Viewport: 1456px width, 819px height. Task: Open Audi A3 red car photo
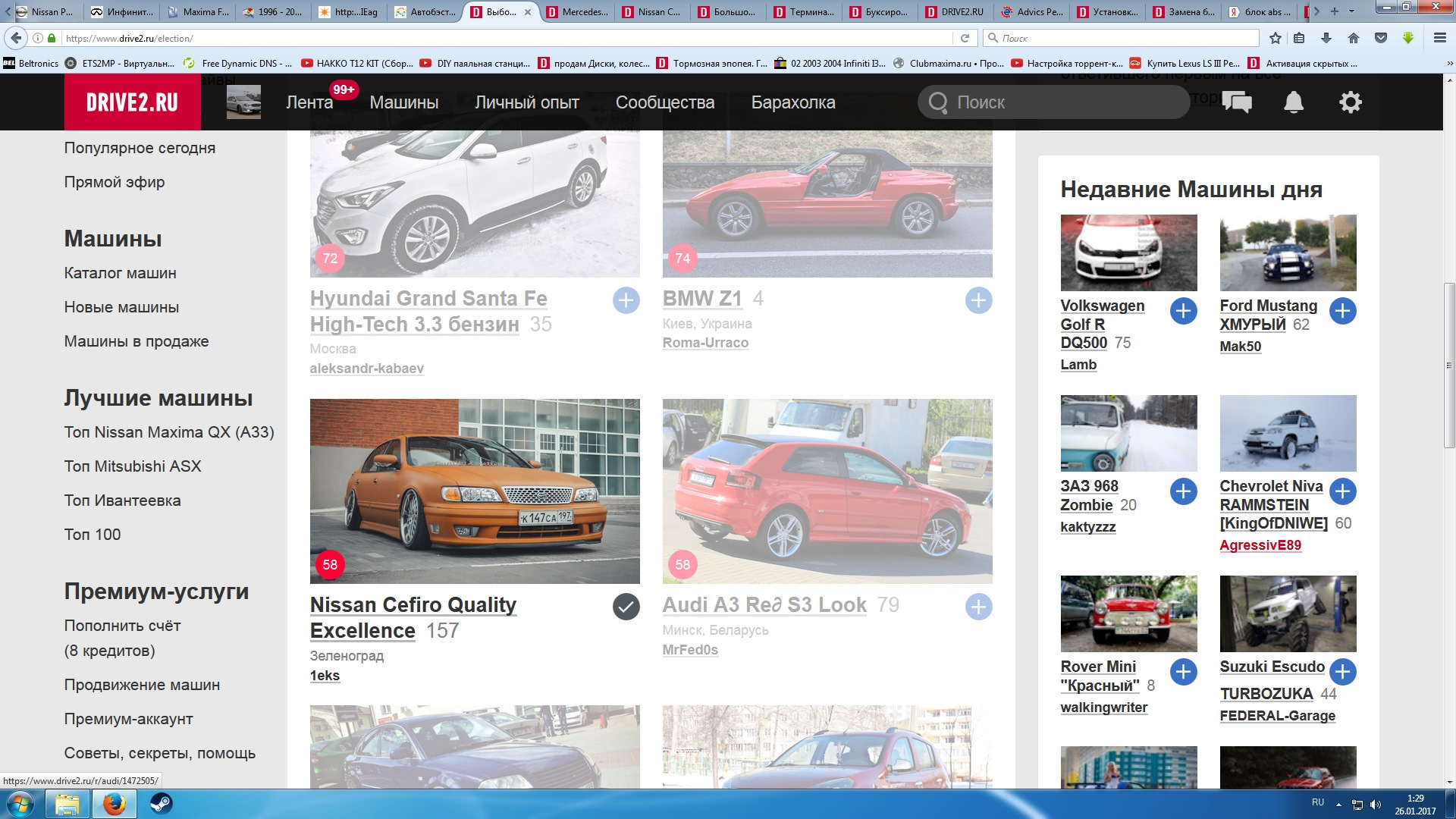[x=827, y=491]
